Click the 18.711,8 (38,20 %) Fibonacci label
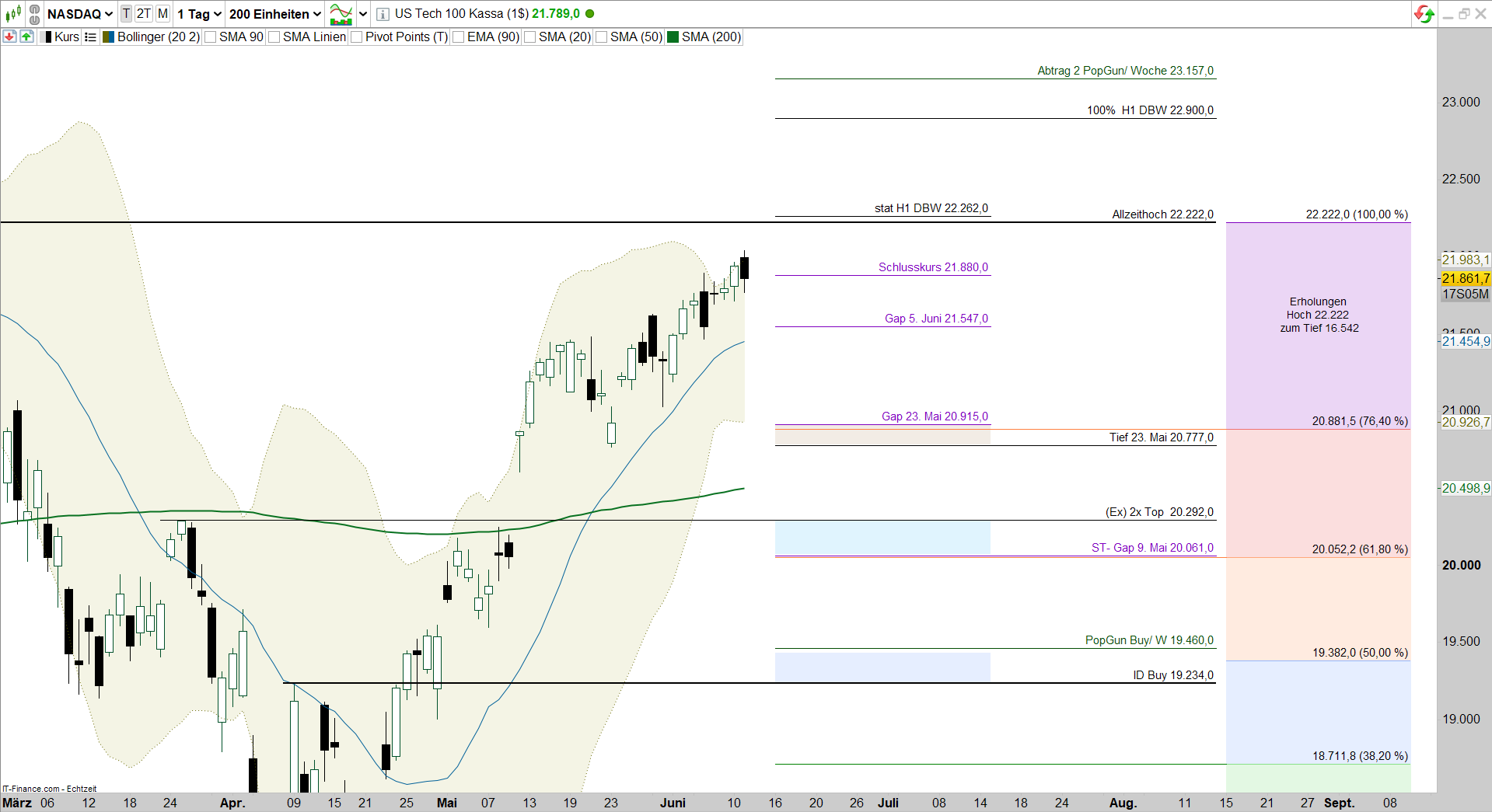The width and height of the screenshot is (1492, 812). 1360,756
